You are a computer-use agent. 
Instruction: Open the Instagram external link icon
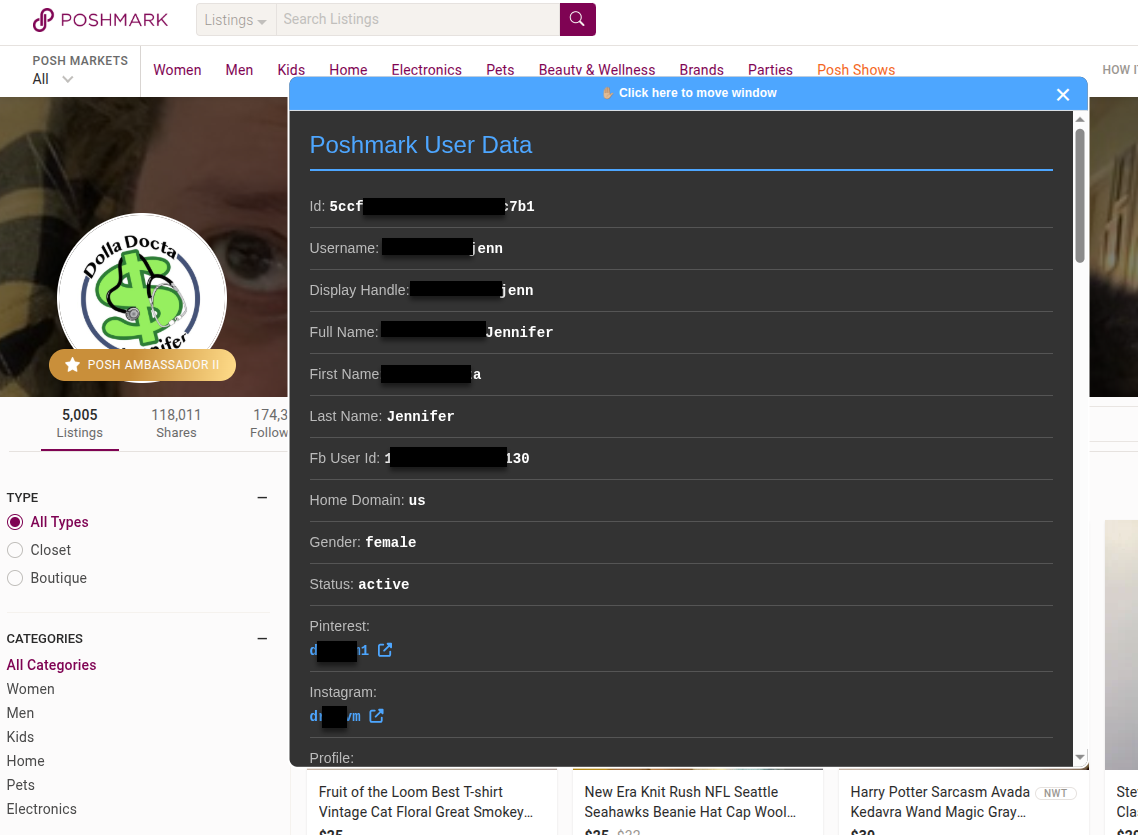coord(376,716)
